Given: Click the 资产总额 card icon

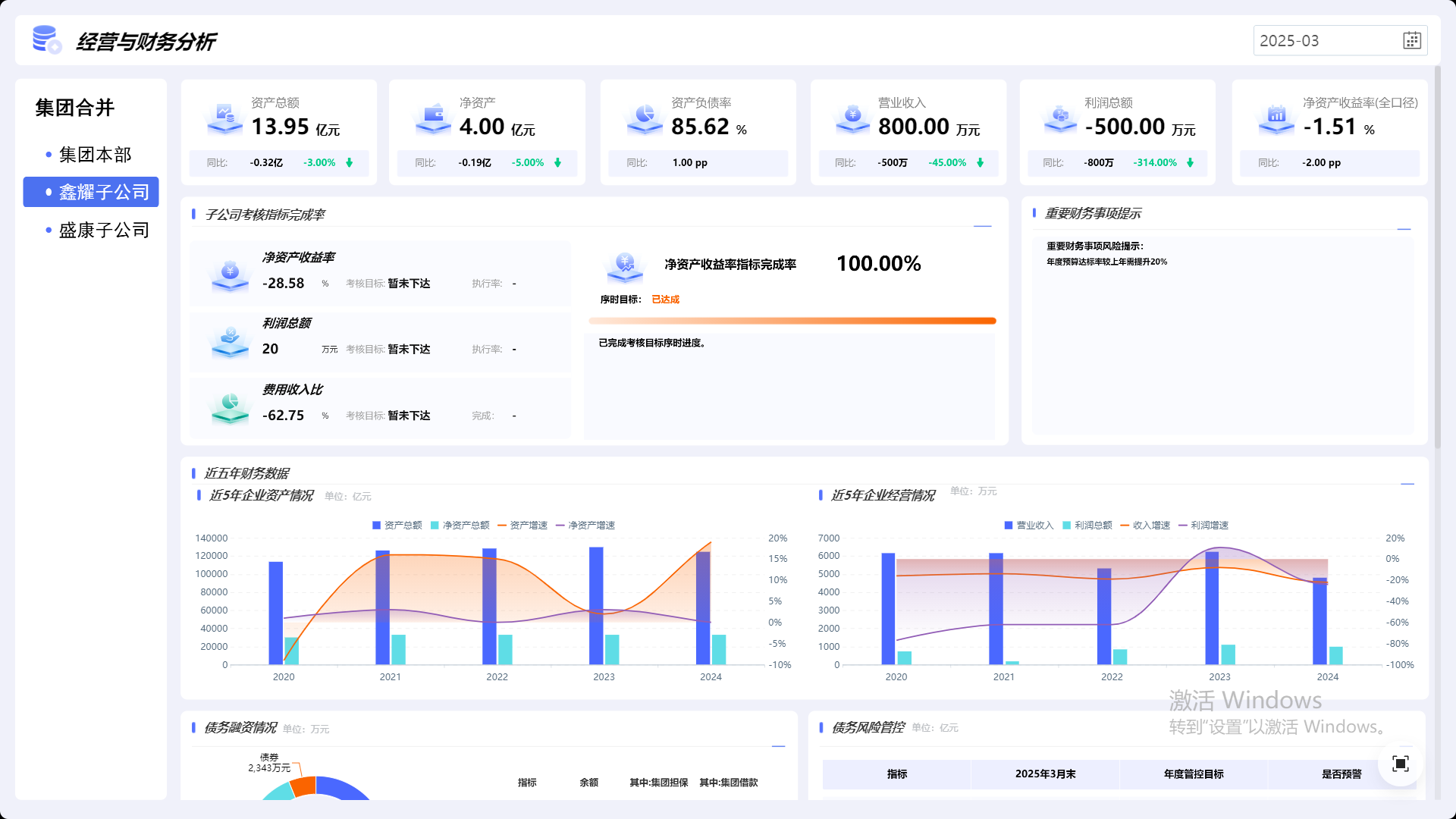Looking at the screenshot, I should pyautogui.click(x=224, y=118).
